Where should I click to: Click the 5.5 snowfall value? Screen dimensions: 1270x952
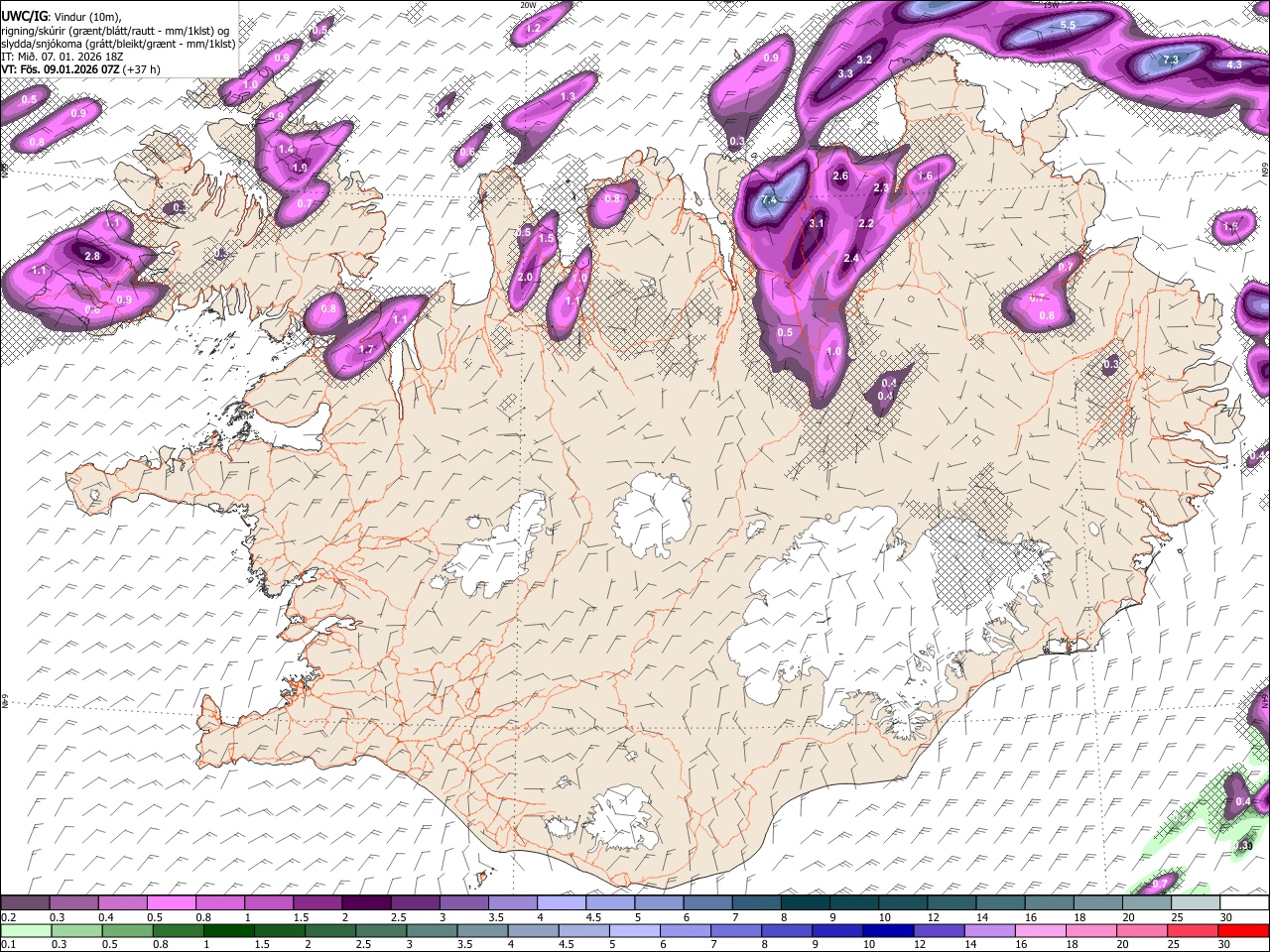click(x=1069, y=25)
